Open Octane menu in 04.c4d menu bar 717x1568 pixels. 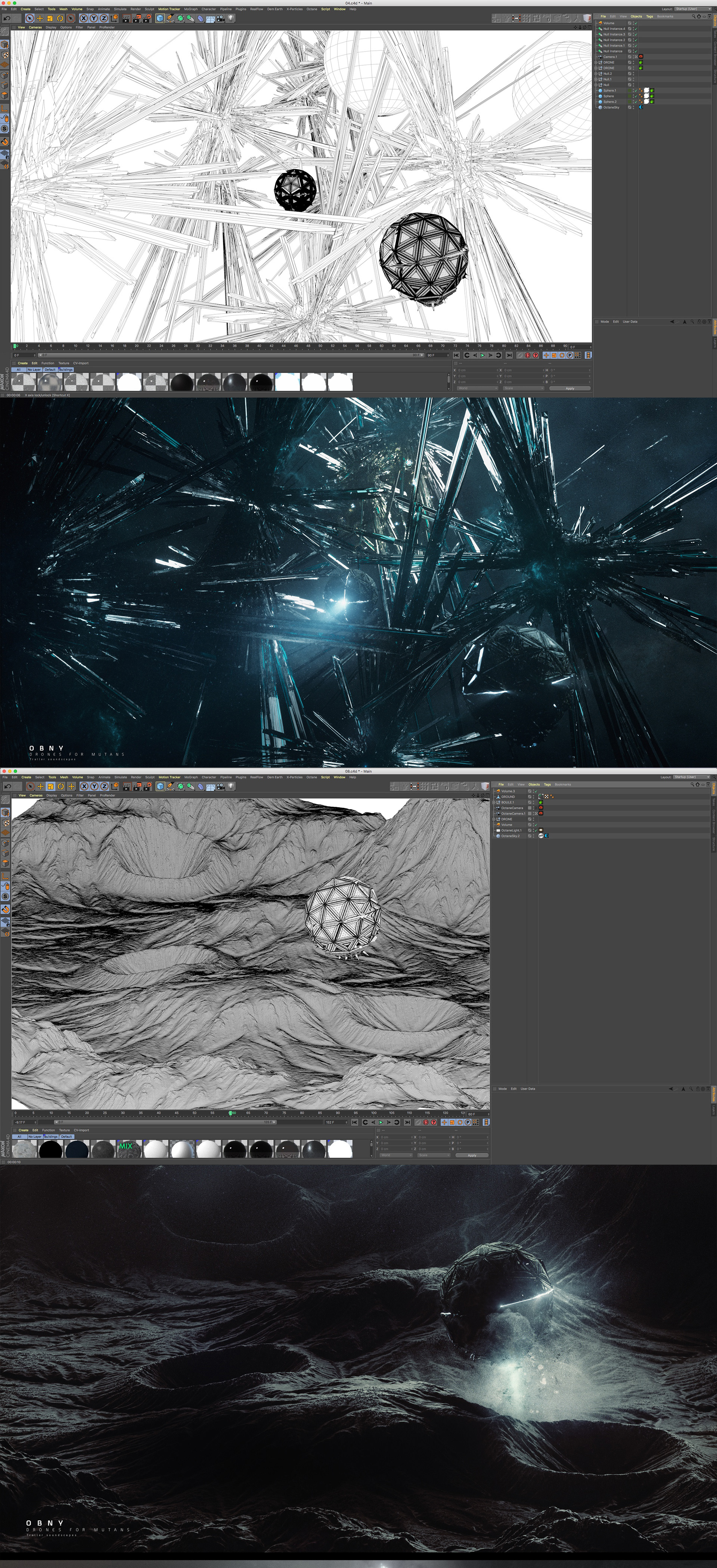coord(311,9)
